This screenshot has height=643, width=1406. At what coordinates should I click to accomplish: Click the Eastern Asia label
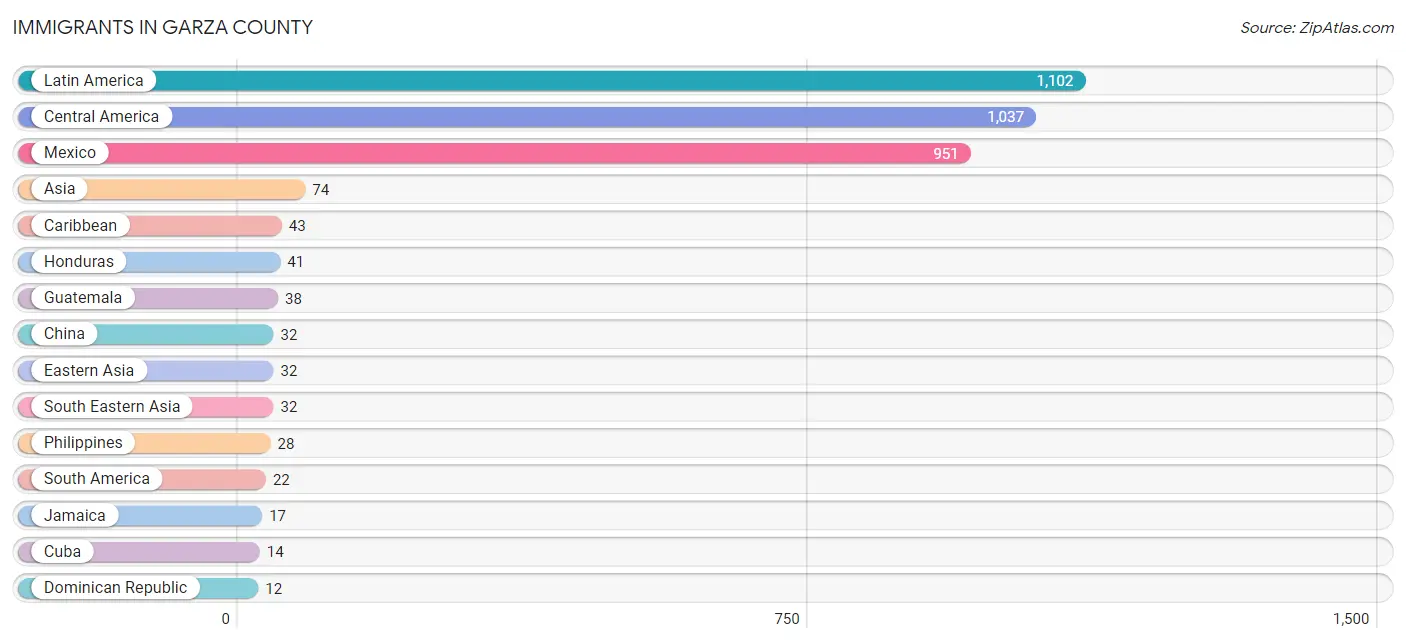pos(89,370)
